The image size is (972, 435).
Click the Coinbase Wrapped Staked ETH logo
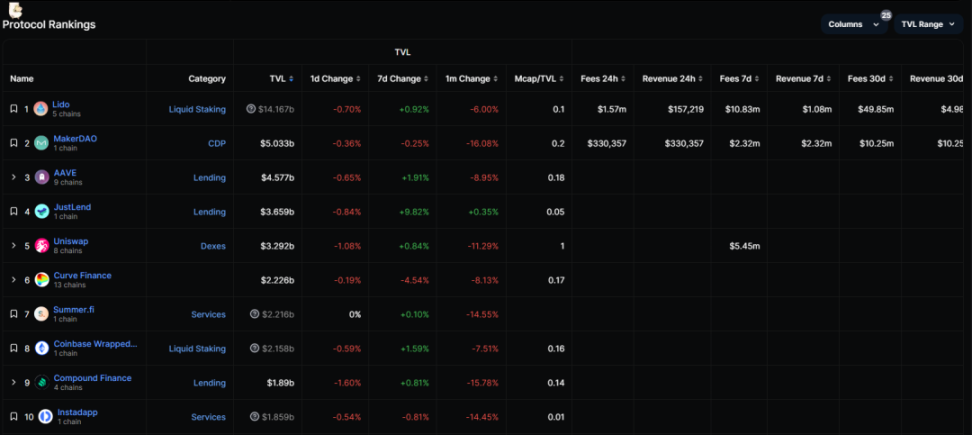[42, 348]
